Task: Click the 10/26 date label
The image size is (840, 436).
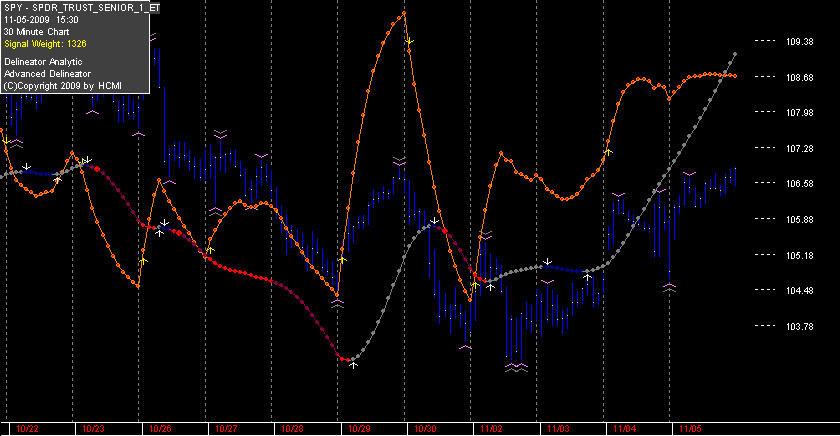Action: coord(160,429)
